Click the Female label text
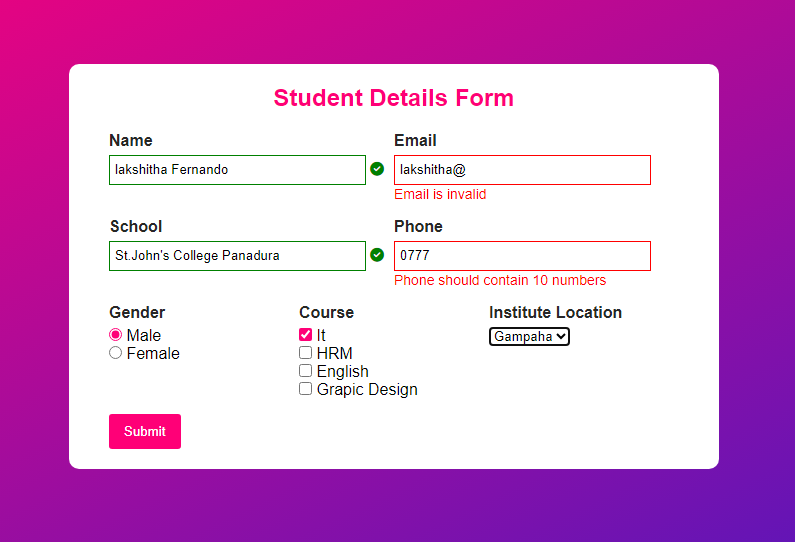The width and height of the screenshot is (795, 542). [153, 353]
